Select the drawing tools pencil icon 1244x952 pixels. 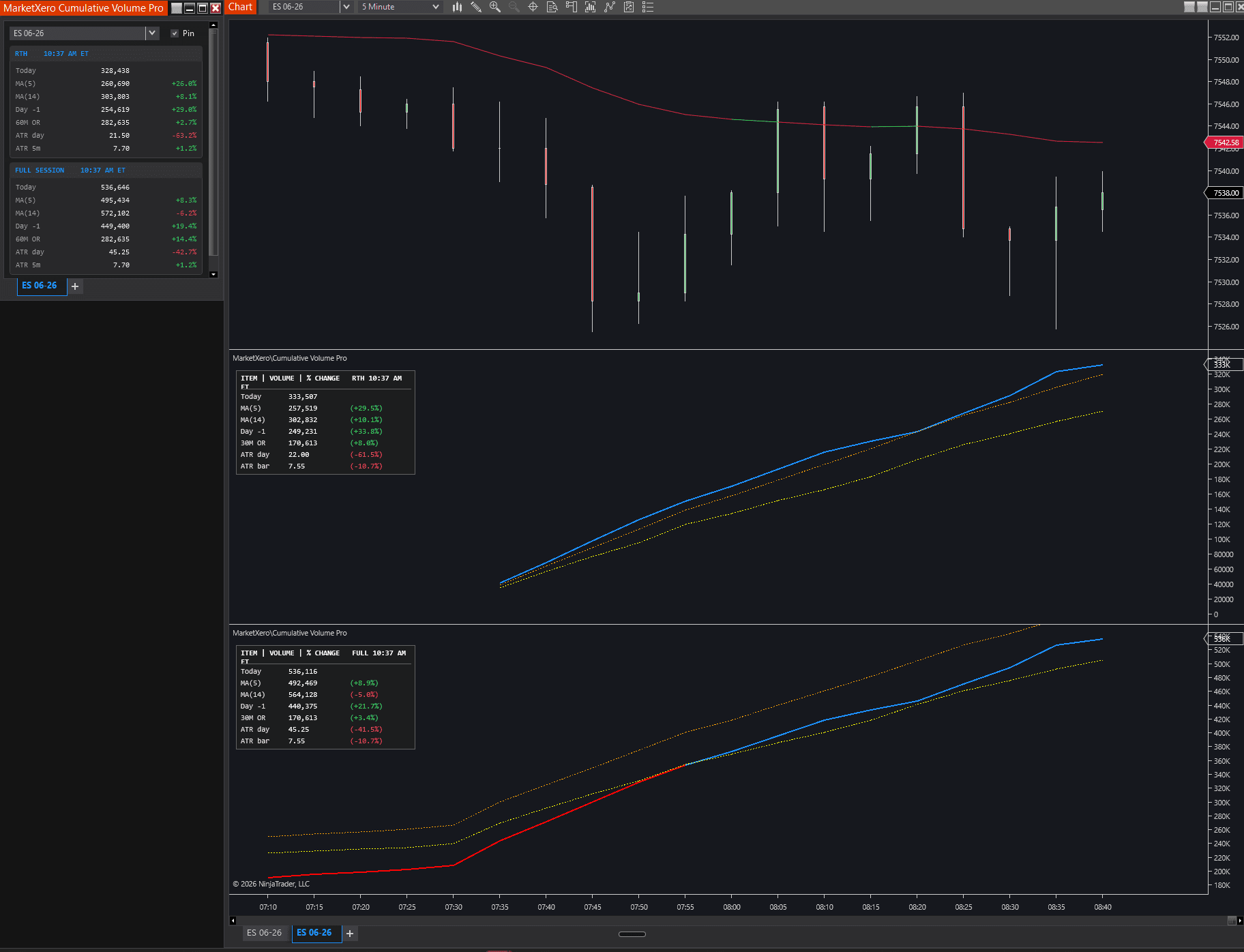point(476,7)
